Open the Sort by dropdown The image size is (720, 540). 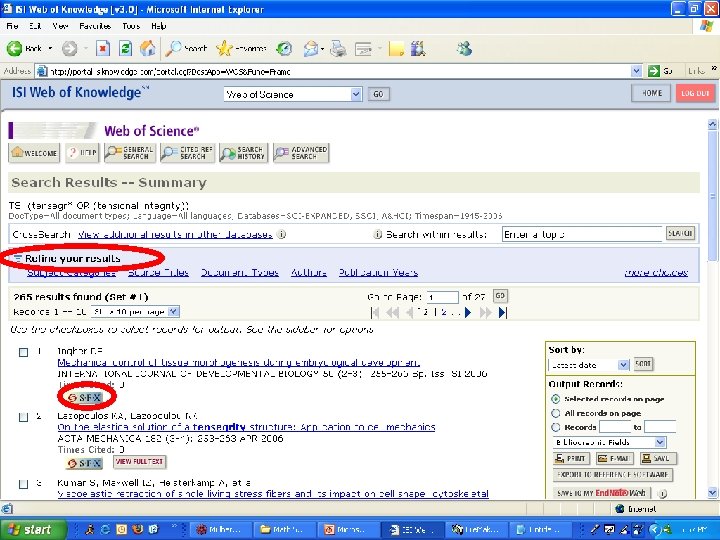pos(589,365)
